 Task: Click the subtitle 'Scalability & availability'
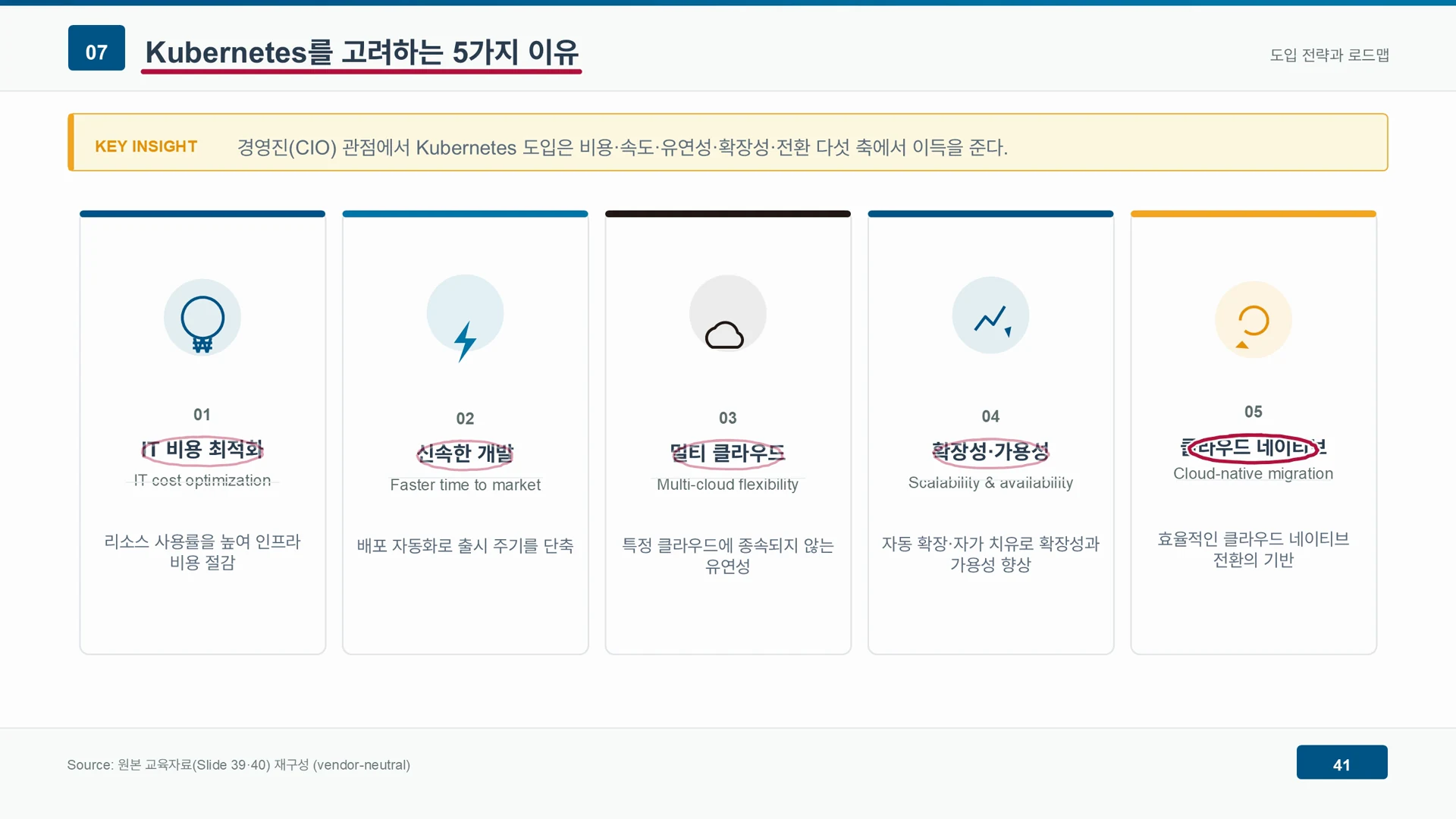click(990, 483)
